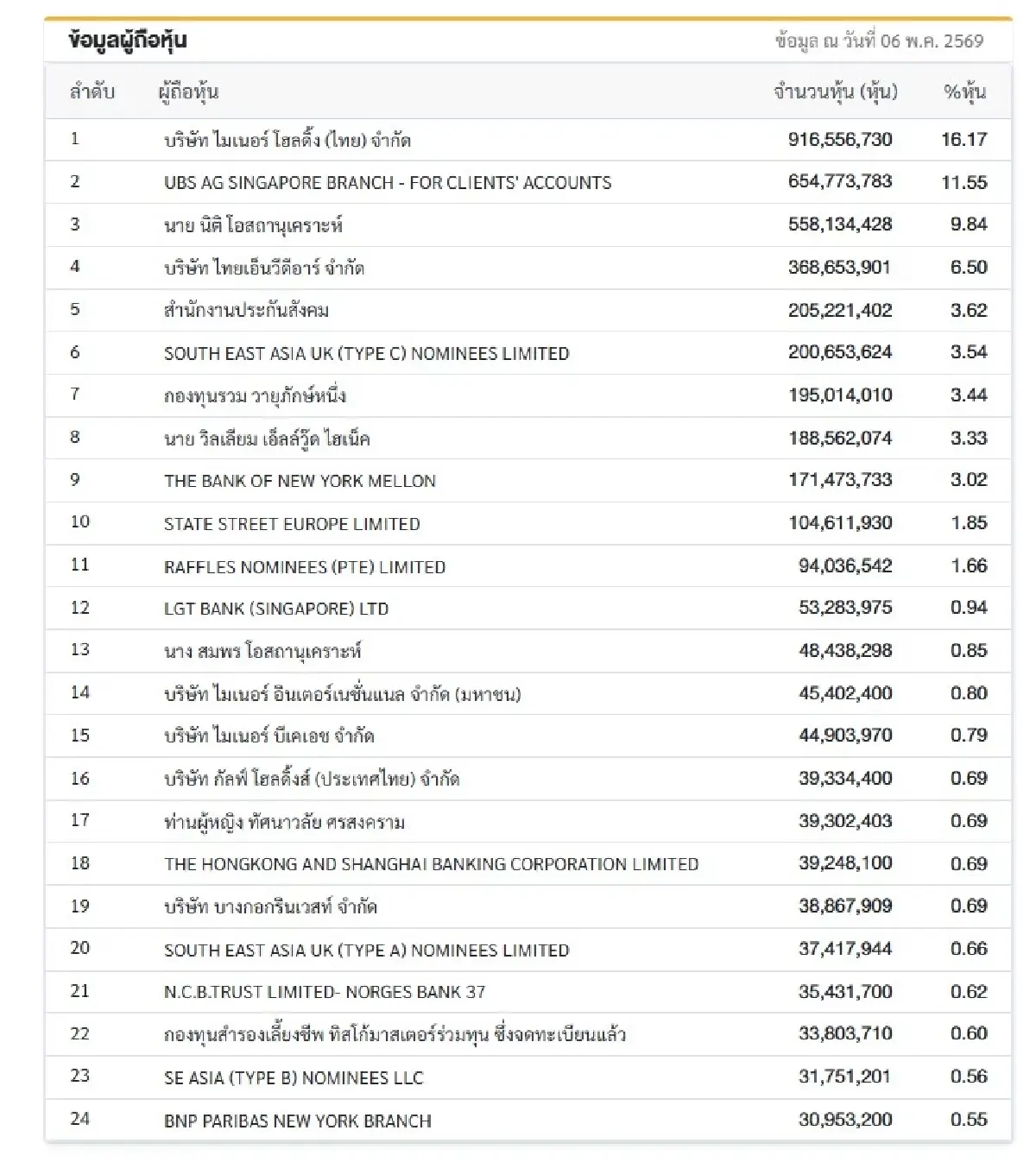This screenshot has width=1036, height=1162.
Task: Click share count 38,867,909
Action: 845,906
